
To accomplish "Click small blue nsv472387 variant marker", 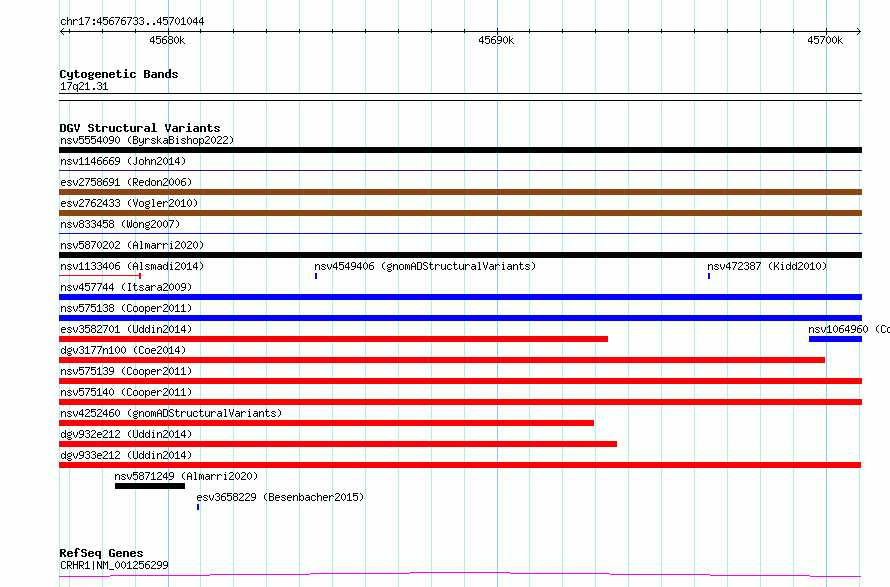I will (709, 276).
